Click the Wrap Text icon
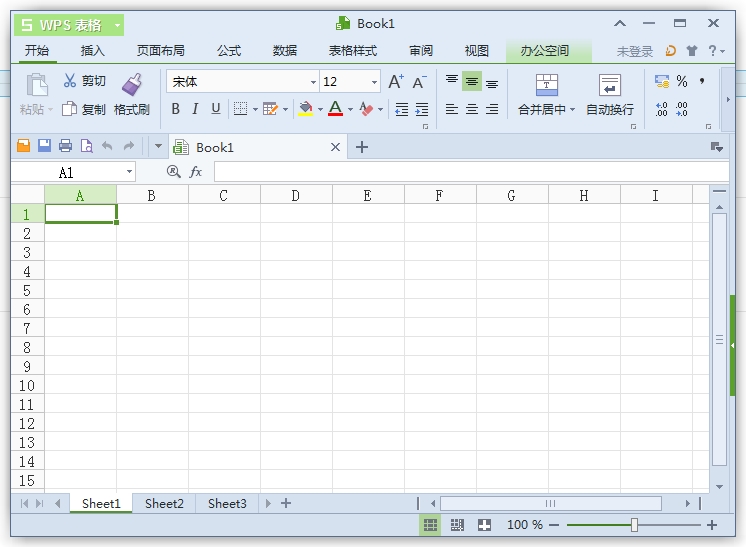 (x=609, y=85)
